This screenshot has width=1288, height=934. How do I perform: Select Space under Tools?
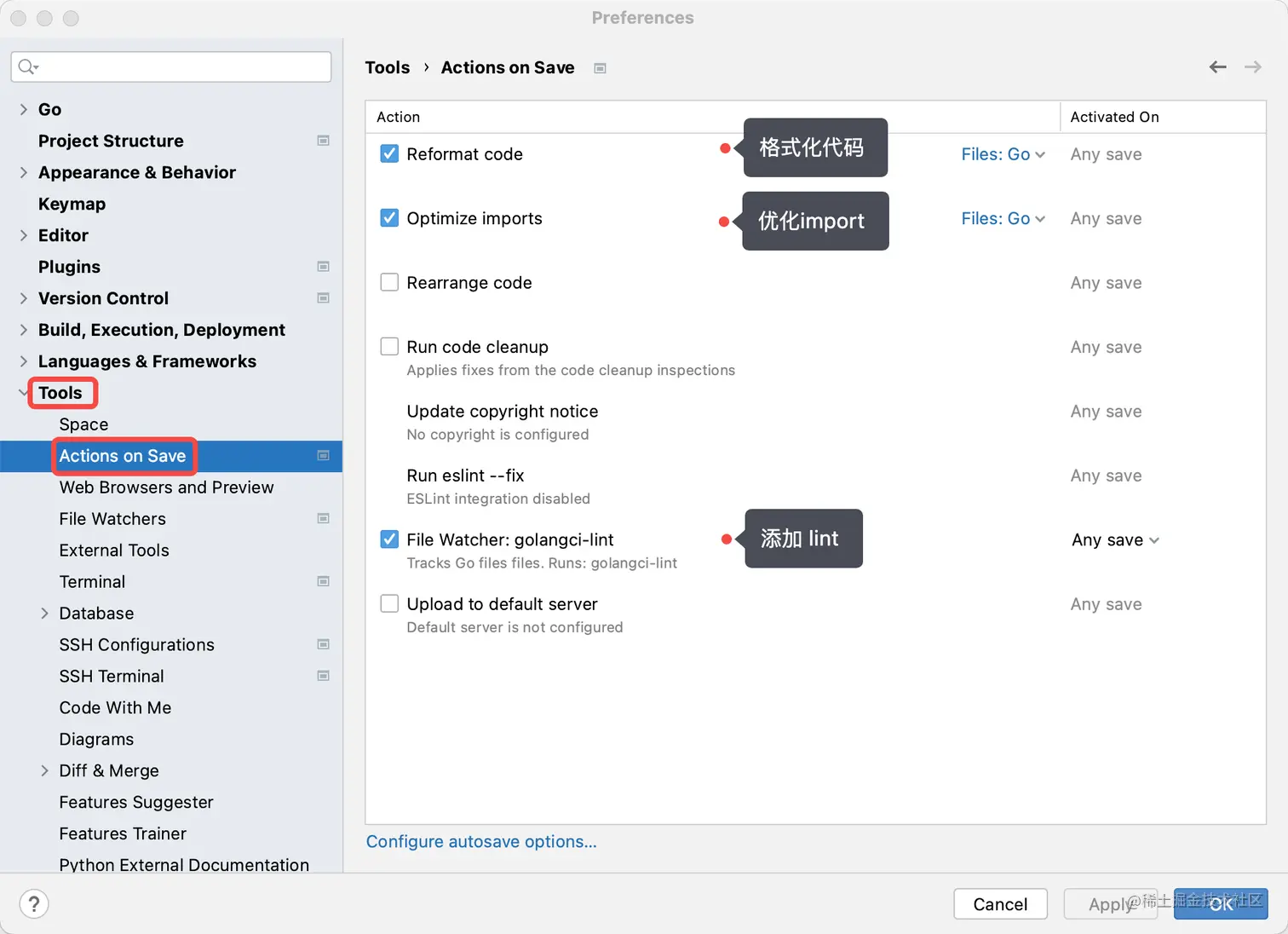[83, 424]
